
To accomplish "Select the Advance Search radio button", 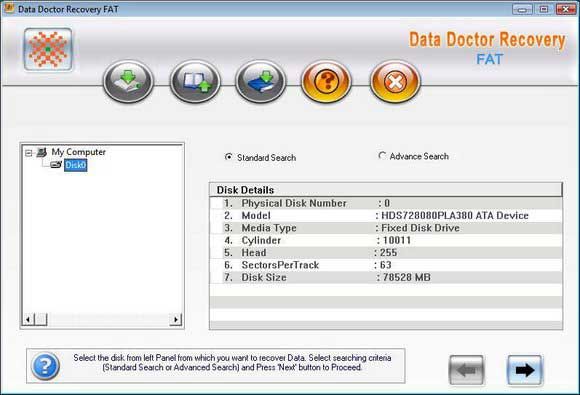I will pyautogui.click(x=382, y=156).
